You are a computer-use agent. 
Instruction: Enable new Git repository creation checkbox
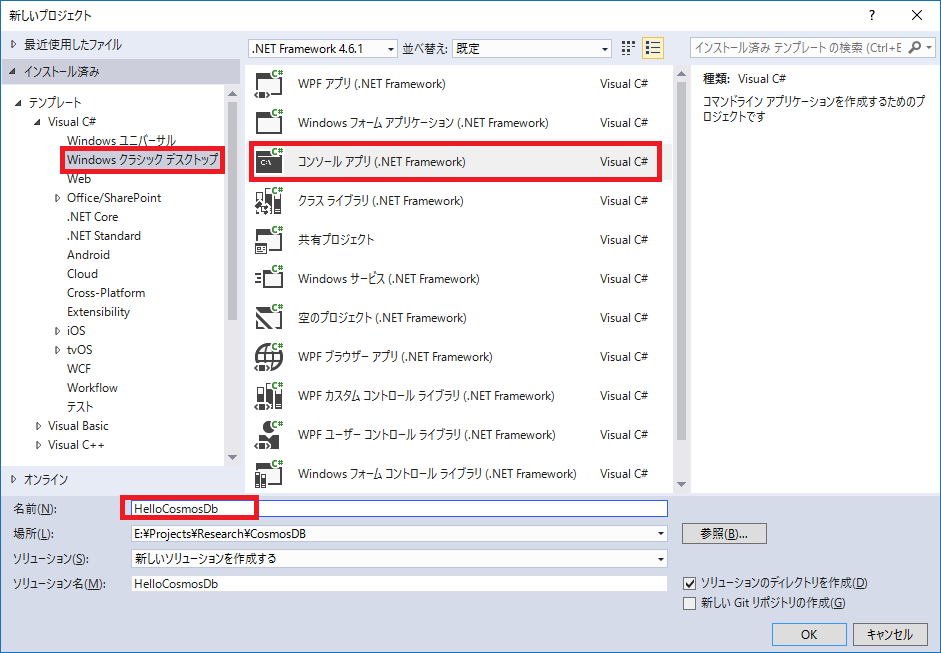coord(690,603)
